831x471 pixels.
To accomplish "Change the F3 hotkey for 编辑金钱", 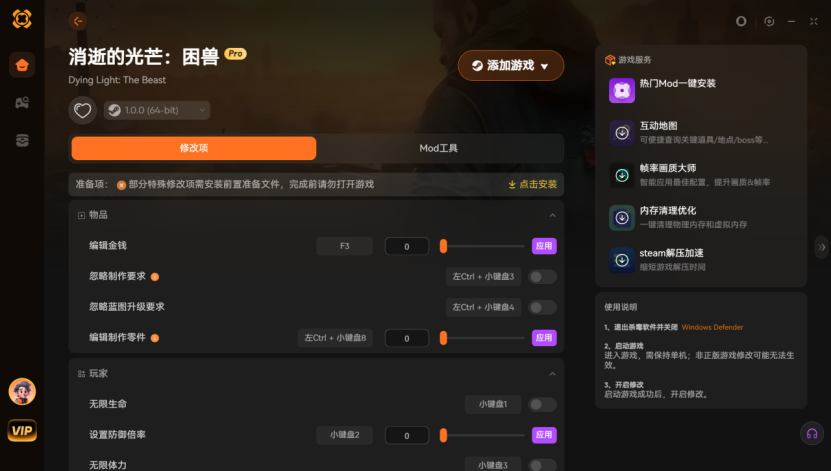I will point(344,246).
